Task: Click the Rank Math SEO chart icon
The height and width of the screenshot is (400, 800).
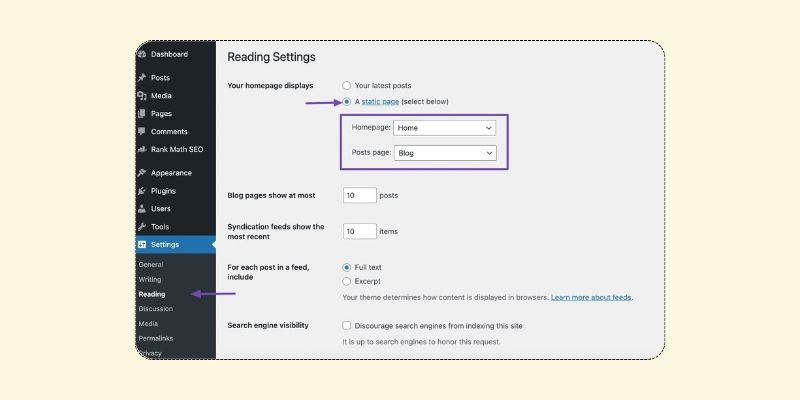Action: click(x=142, y=149)
